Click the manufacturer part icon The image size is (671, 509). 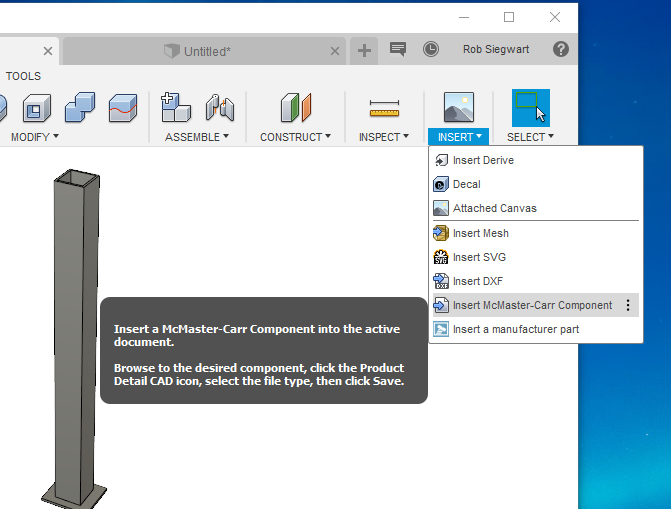(441, 329)
